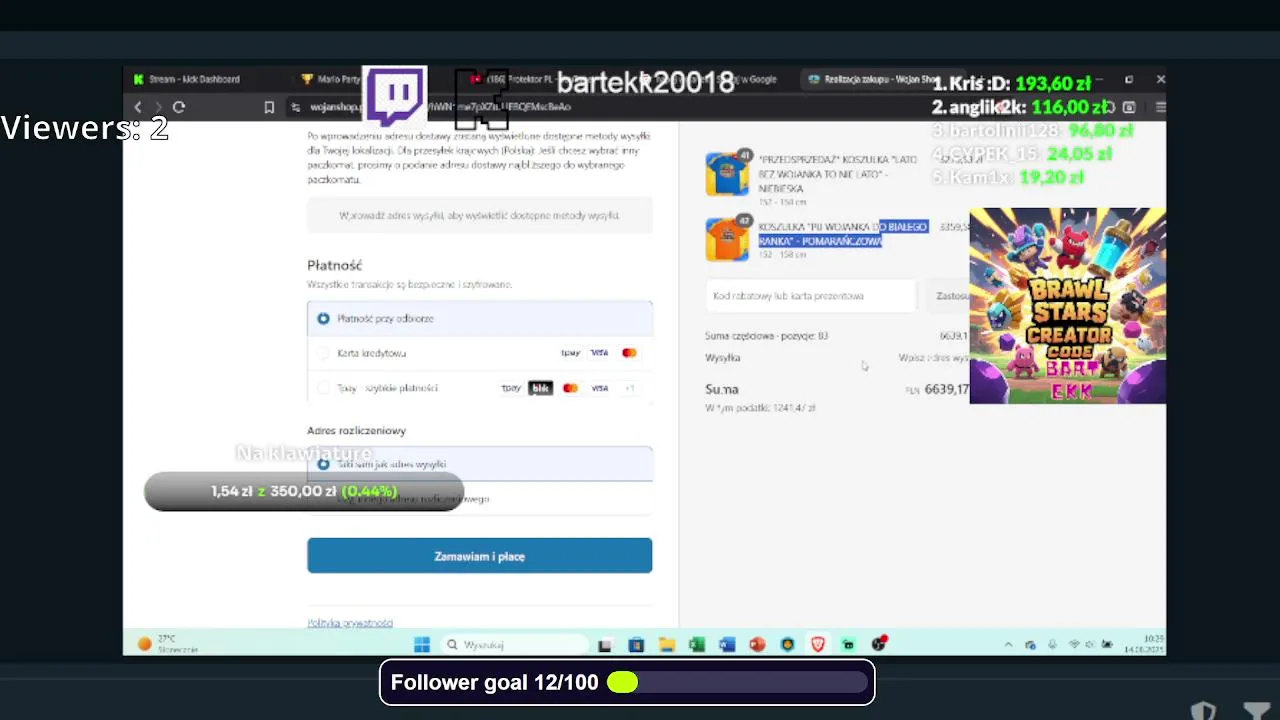Switch to the Stream - kick Dashboard tab
The image size is (1280, 720).
click(x=194, y=79)
